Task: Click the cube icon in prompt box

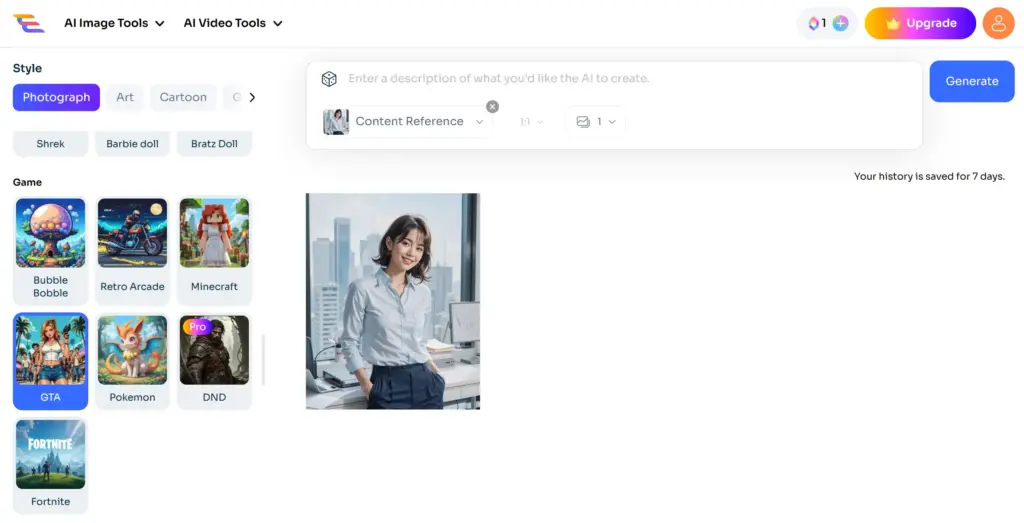Action: coord(329,79)
